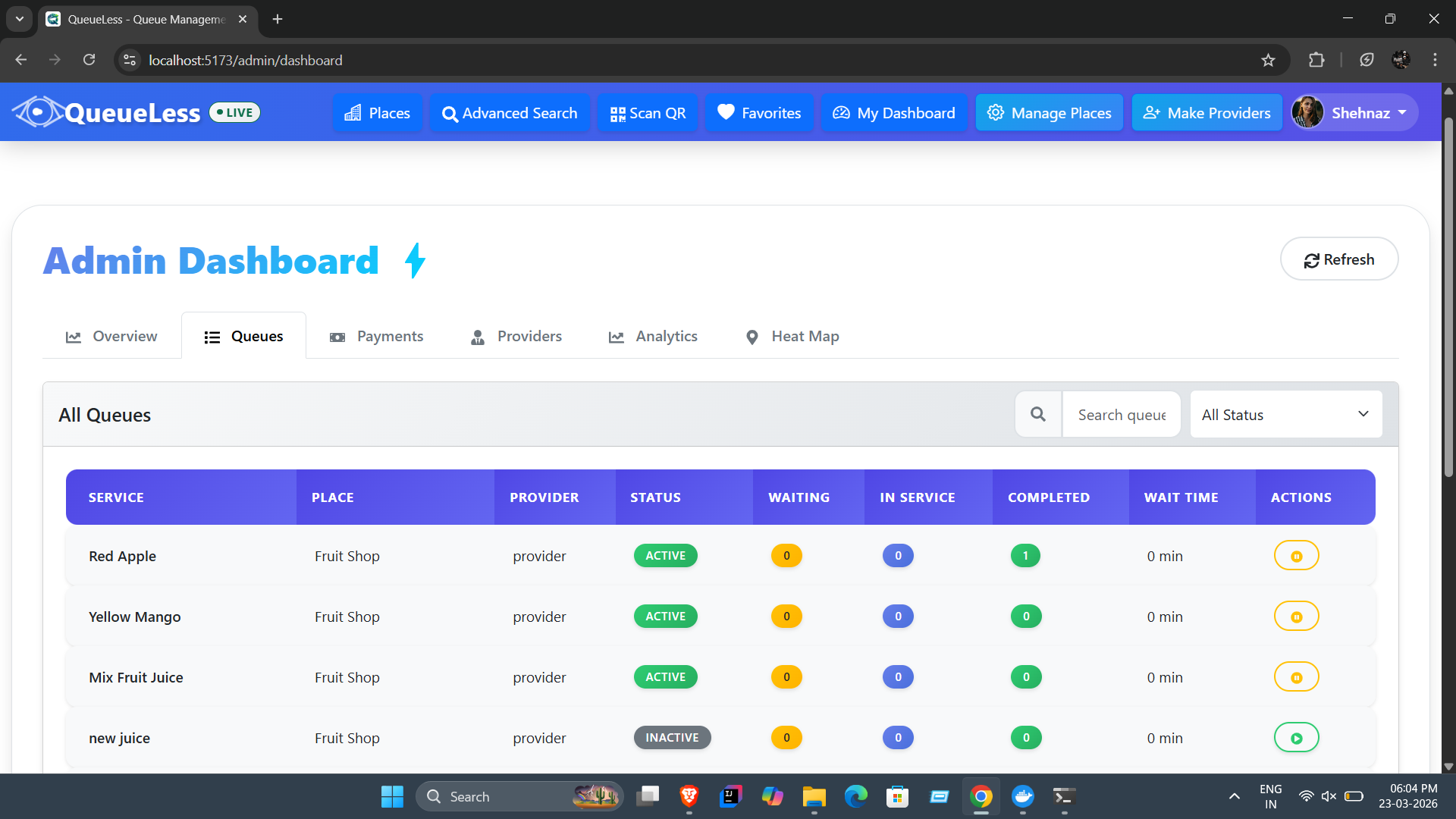Activate the new juice queue

1296,738
